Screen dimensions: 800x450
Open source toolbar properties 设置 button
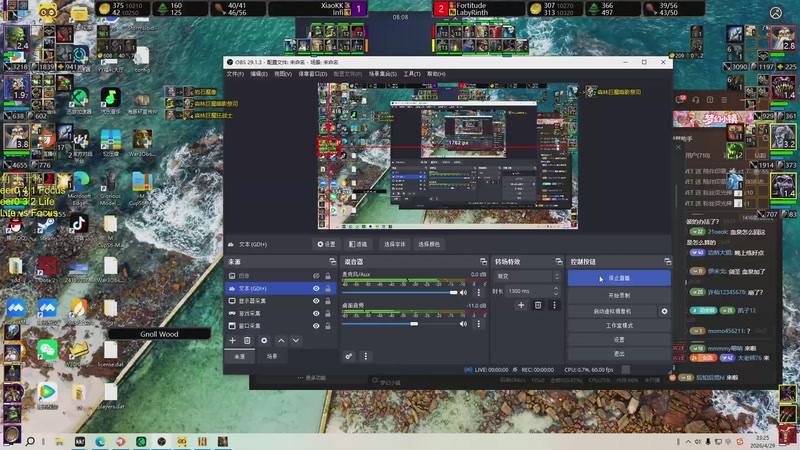point(327,244)
